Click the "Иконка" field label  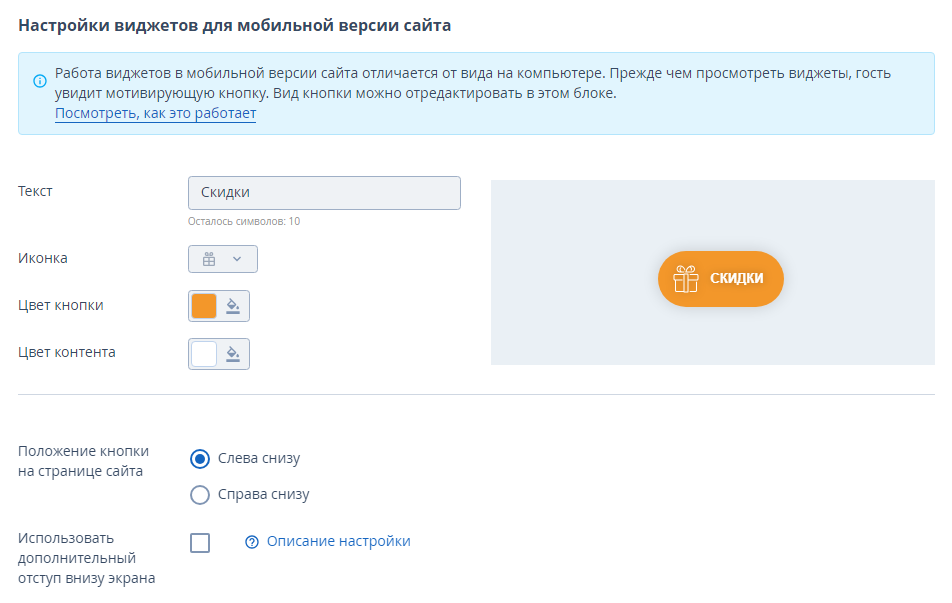point(42,258)
